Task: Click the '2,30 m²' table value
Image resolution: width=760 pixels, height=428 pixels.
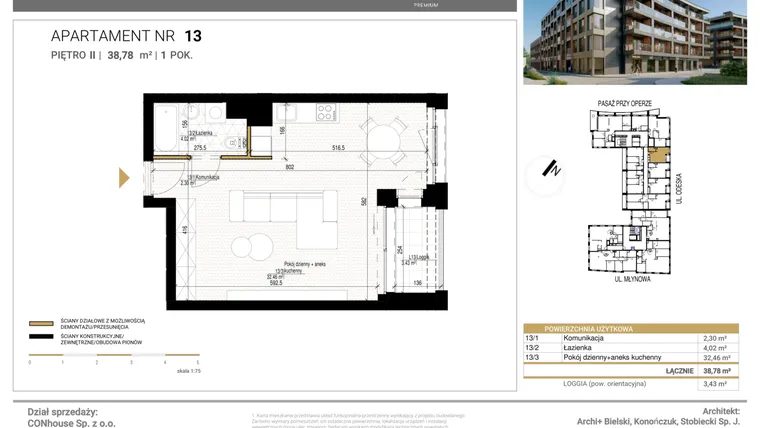Action: (715, 338)
